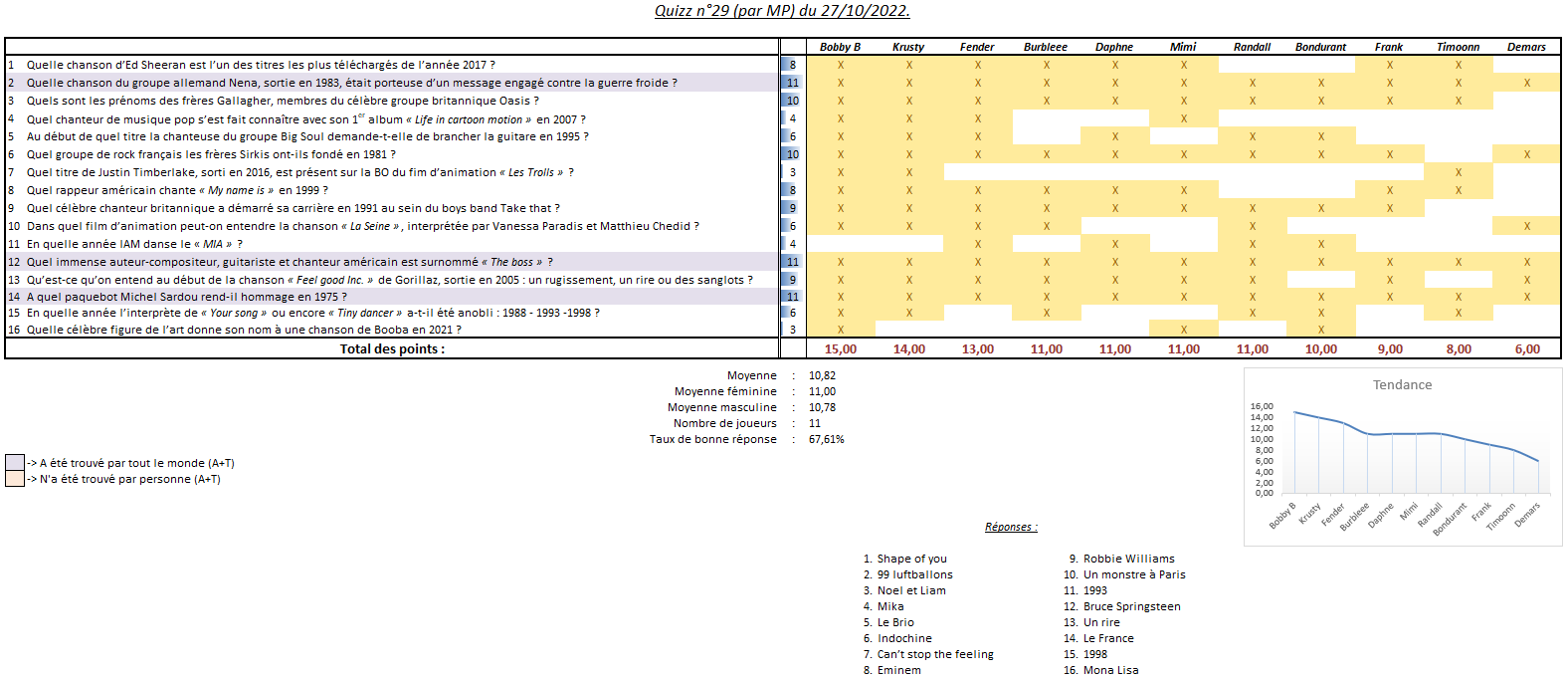Click question 2 about the group Nena
The image size is (1568, 680).
(x=352, y=83)
